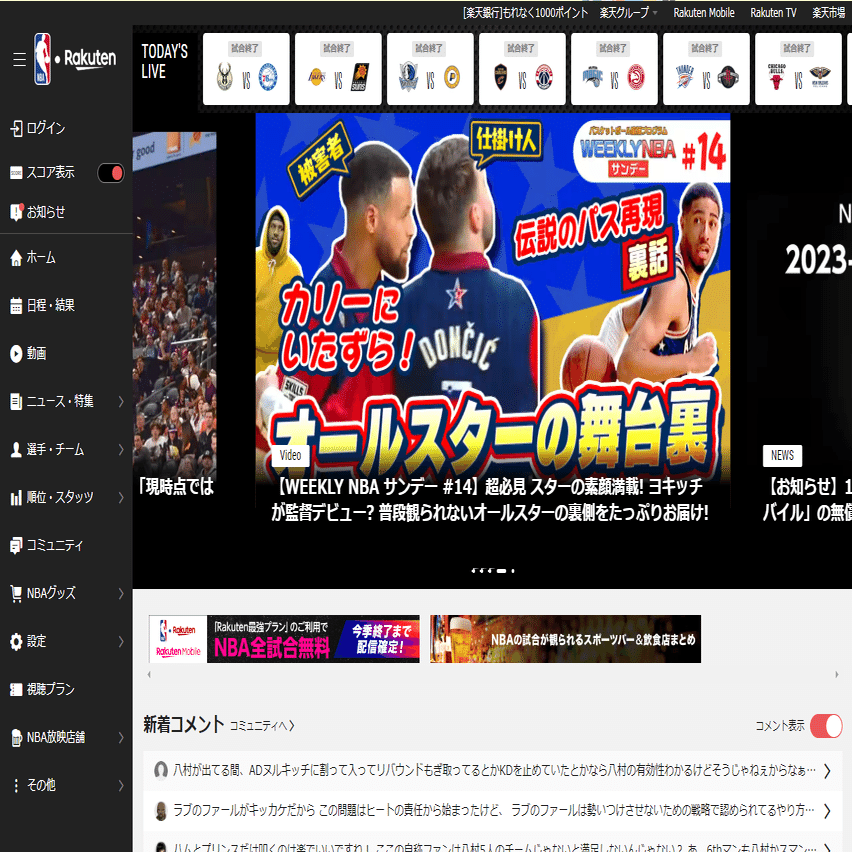Open the ラブのファール comment chevron
The image size is (852, 852).
827,811
